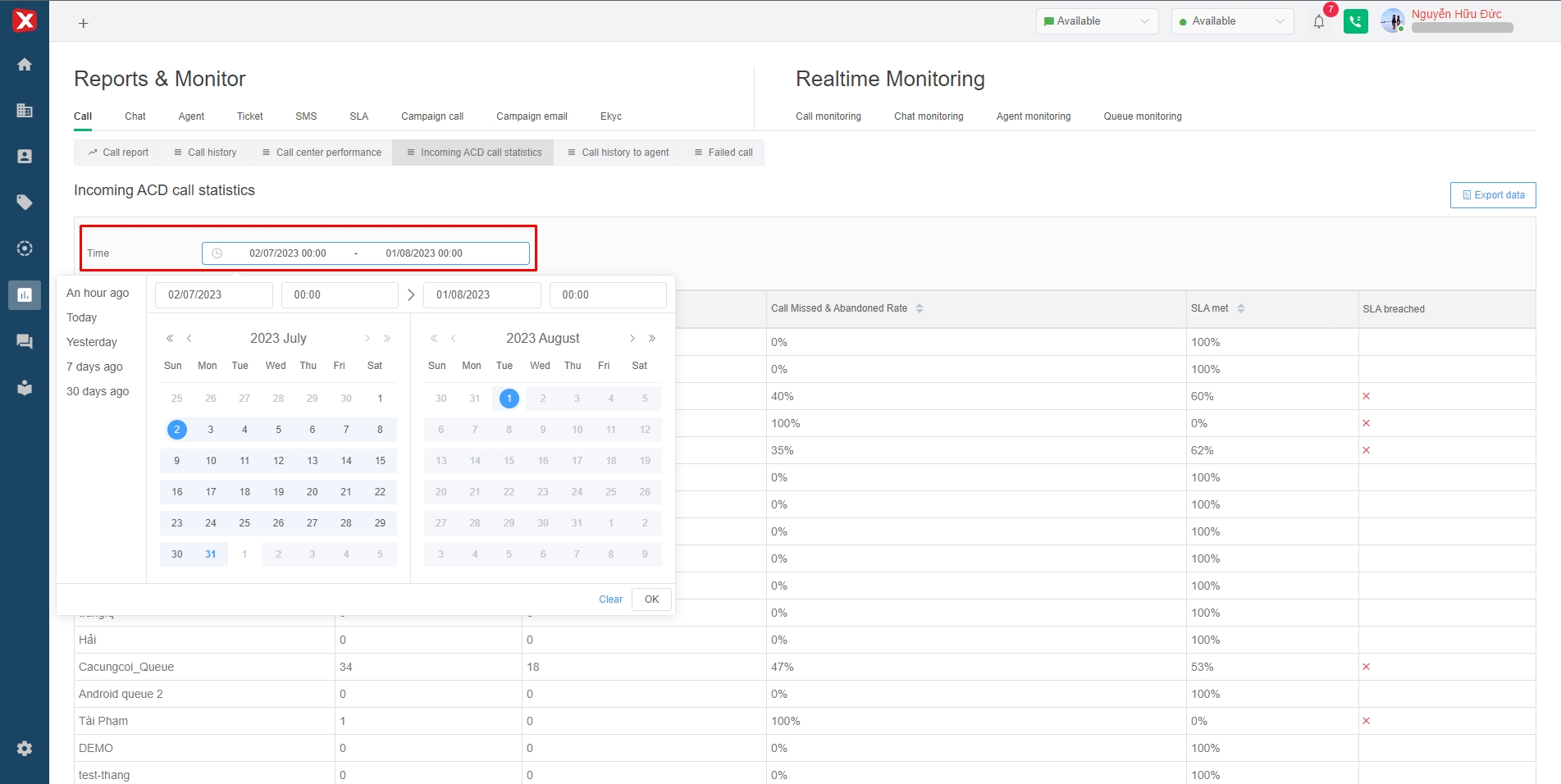Toggle sorting on SLA met column
The width and height of the screenshot is (1561, 784).
[x=1240, y=308]
